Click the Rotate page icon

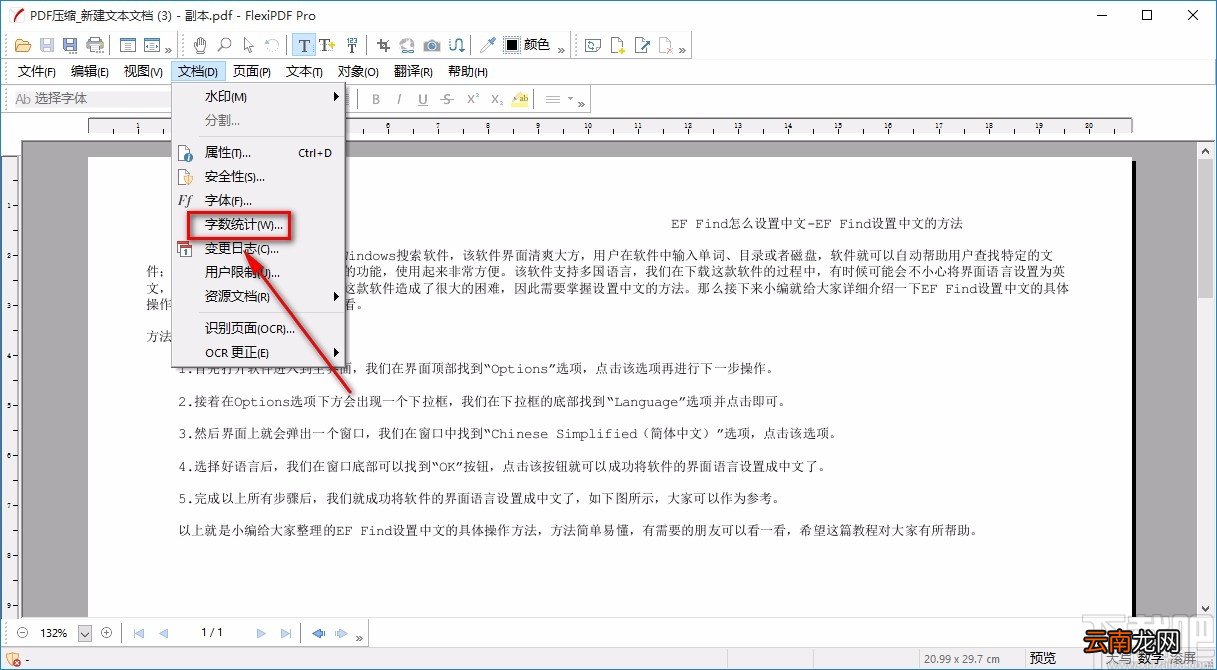(x=594, y=45)
